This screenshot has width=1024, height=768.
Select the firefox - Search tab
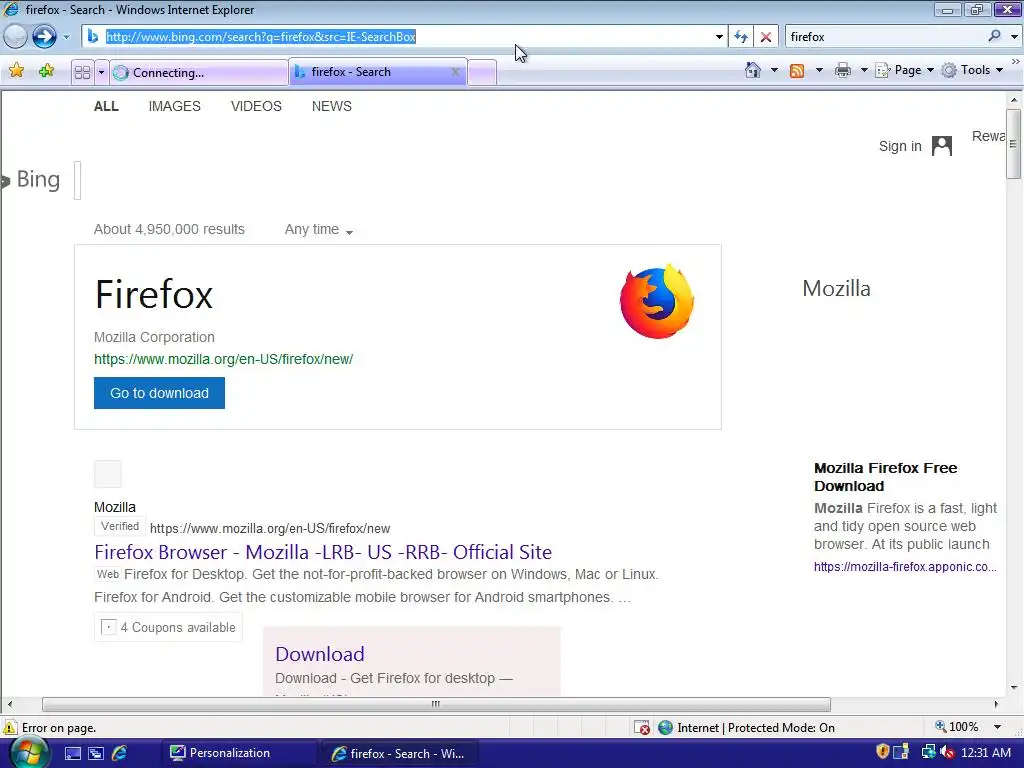tap(377, 72)
